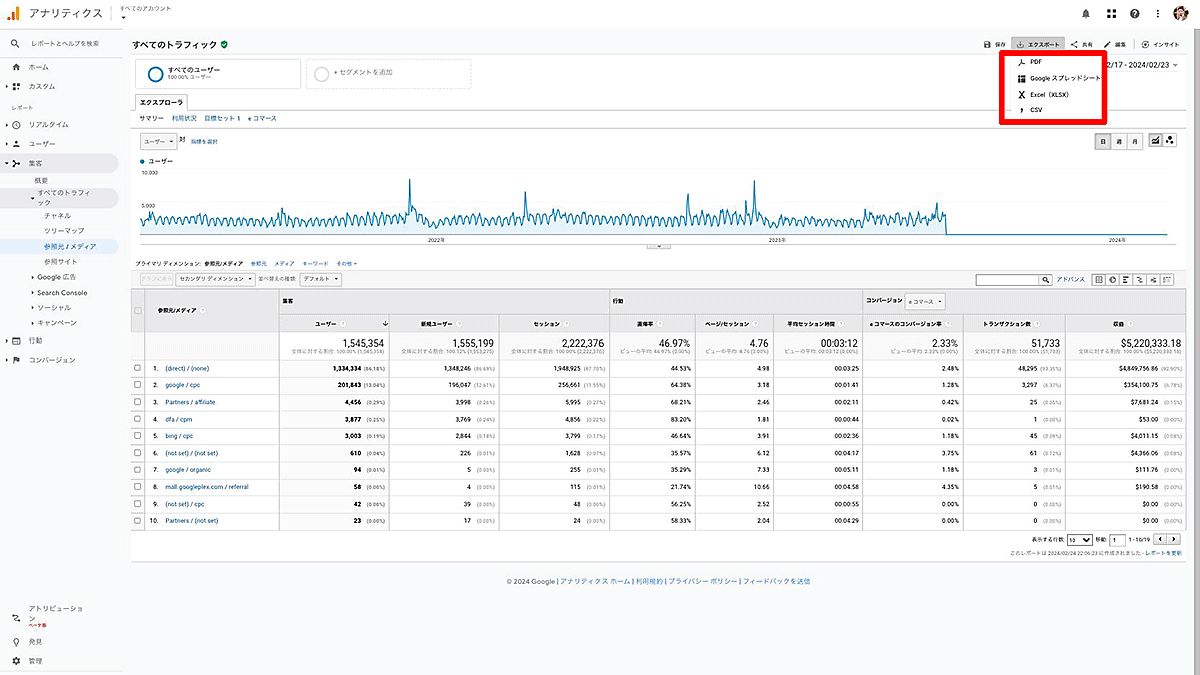Open the Insights (インサイト) panel

coord(1160,45)
